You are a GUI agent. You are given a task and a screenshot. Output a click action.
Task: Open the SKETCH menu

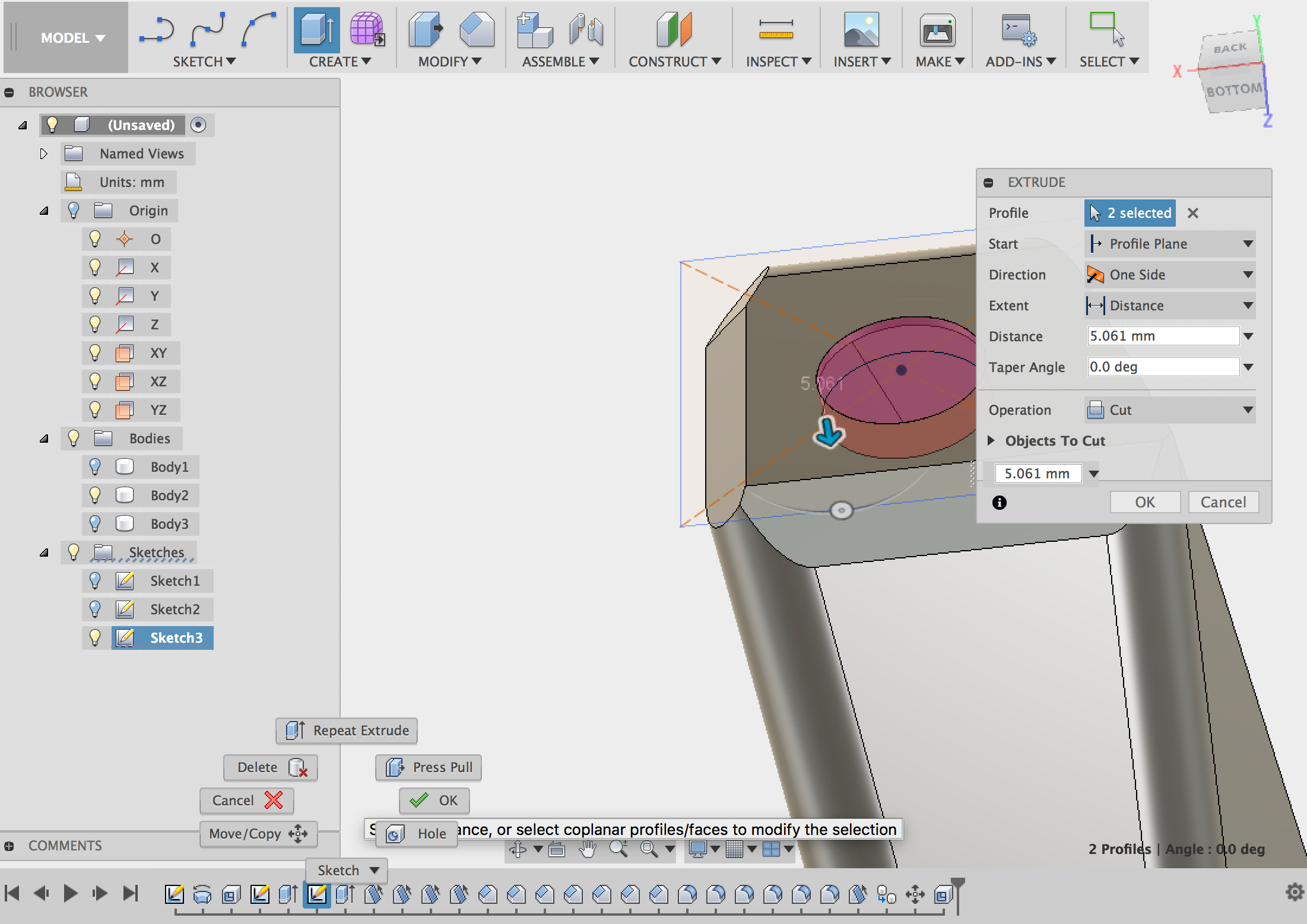[204, 62]
